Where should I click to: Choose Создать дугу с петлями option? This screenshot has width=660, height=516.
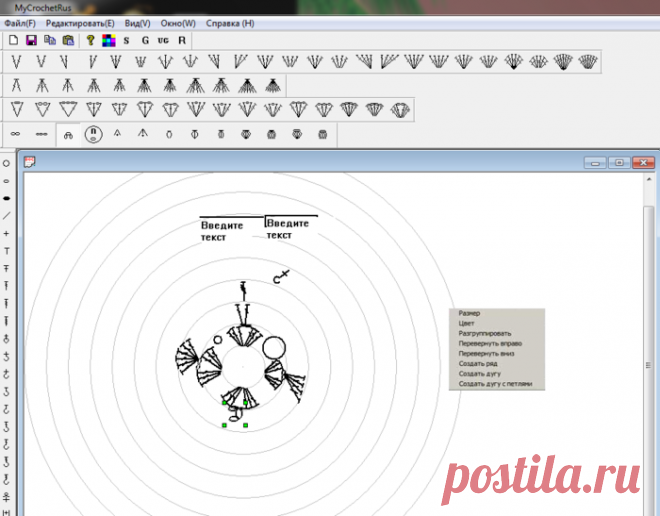(x=497, y=384)
